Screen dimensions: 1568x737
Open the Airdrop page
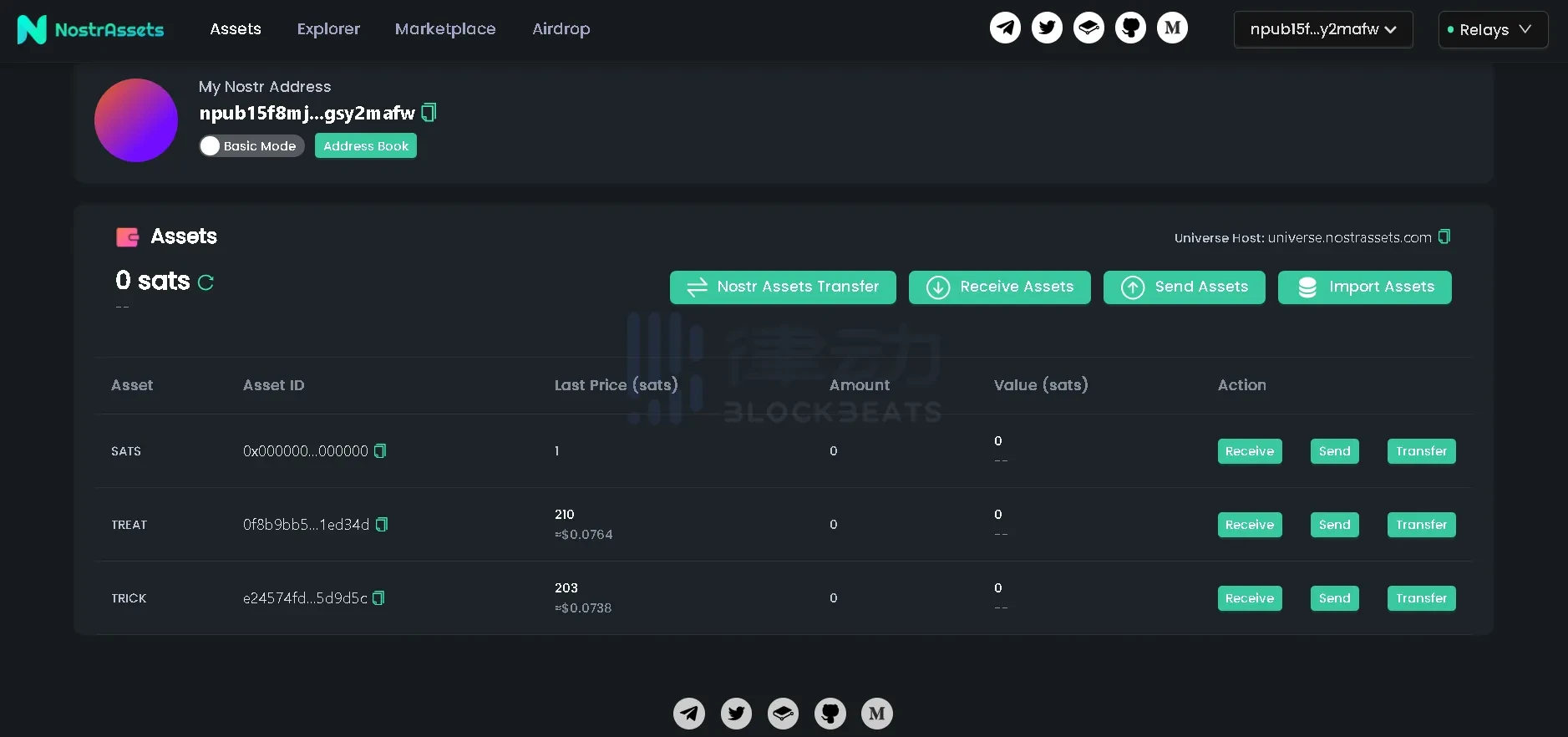(561, 29)
